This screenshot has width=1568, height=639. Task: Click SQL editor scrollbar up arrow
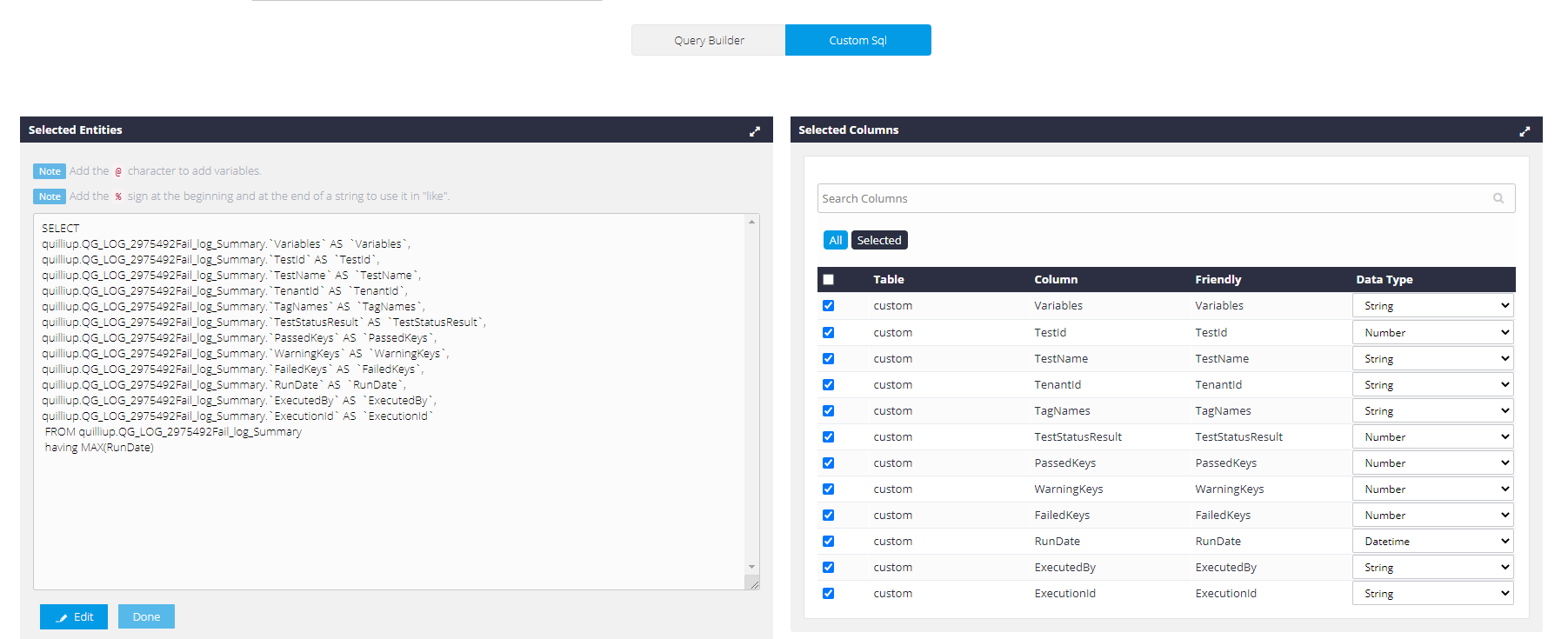click(x=751, y=222)
